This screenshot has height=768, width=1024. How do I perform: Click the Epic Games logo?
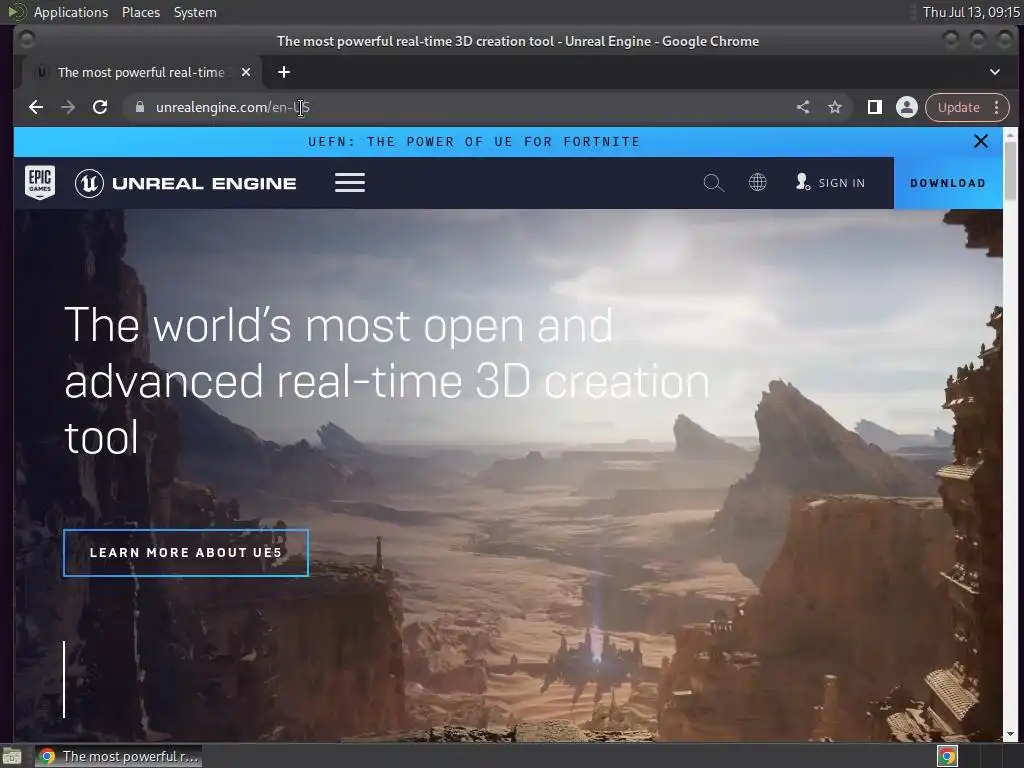click(40, 182)
